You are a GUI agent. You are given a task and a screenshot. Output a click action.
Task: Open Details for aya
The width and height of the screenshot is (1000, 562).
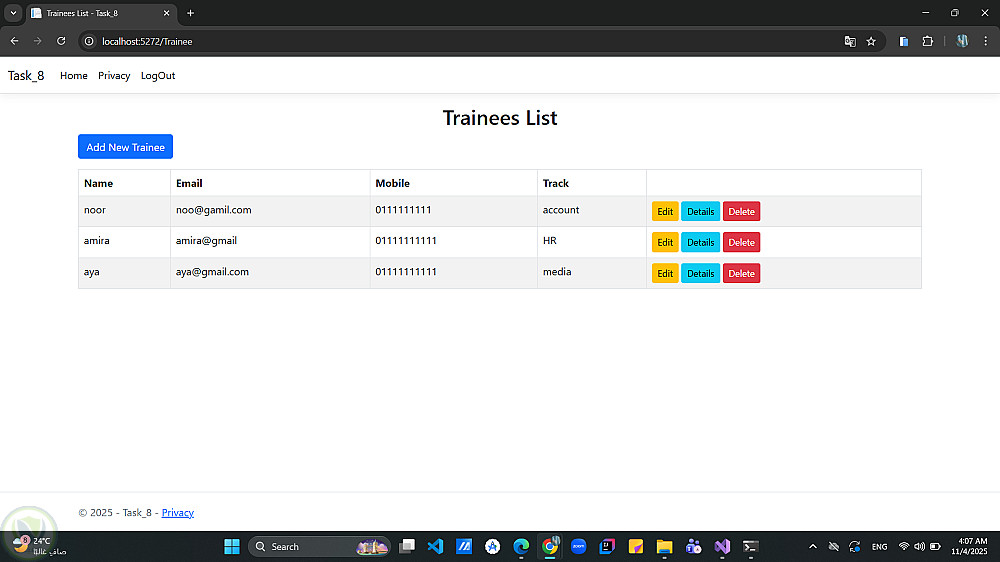(x=700, y=273)
